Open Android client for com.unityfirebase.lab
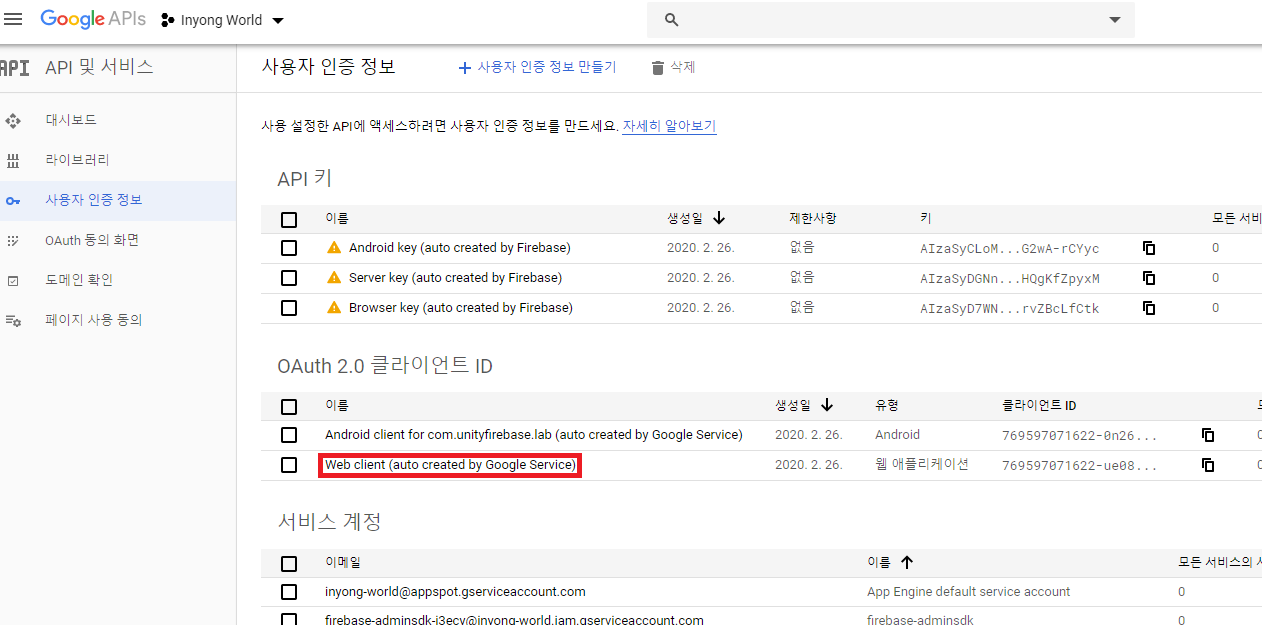Image resolution: width=1262 pixels, height=625 pixels. point(534,435)
